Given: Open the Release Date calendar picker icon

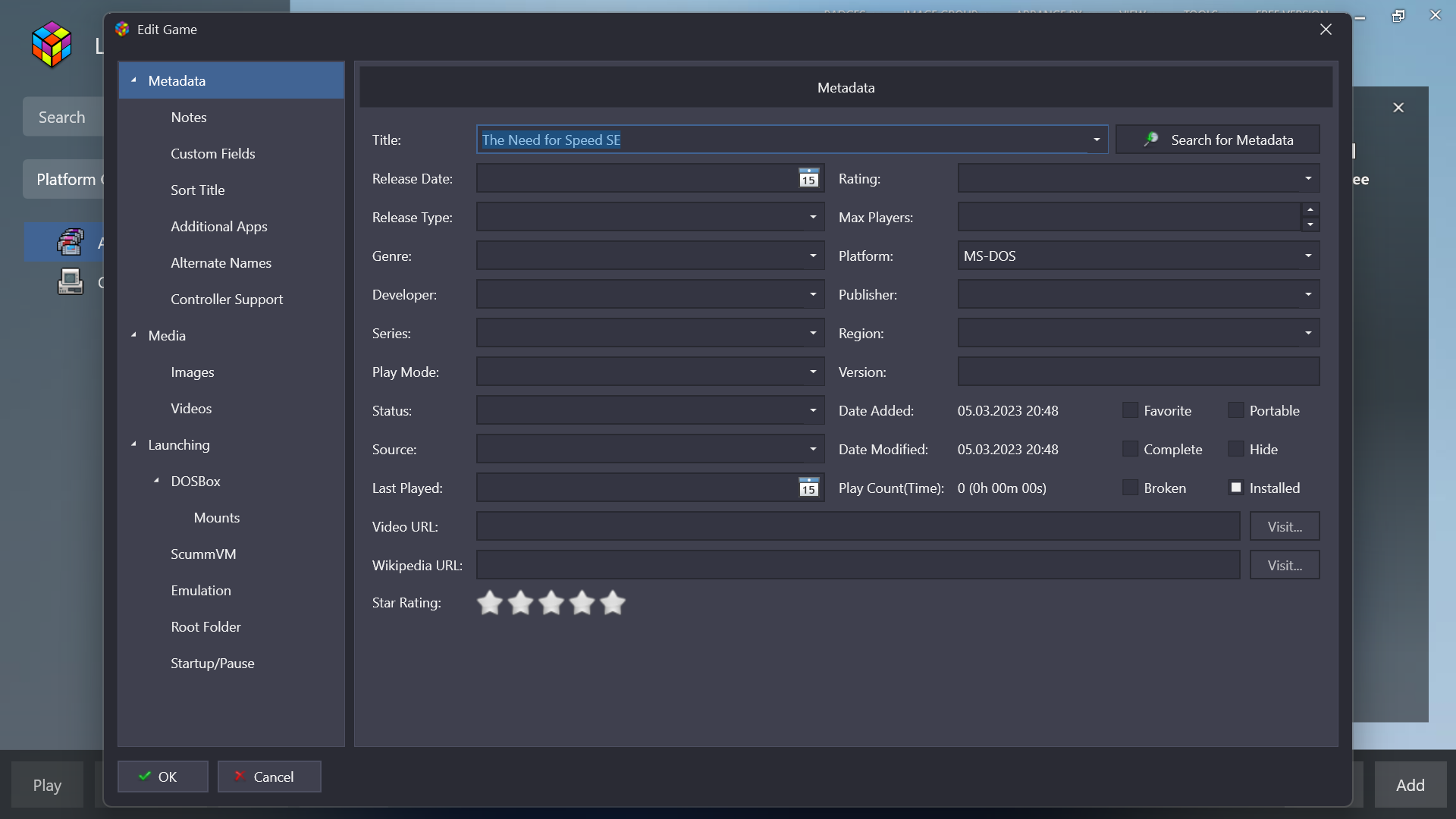Looking at the screenshot, I should click(808, 179).
